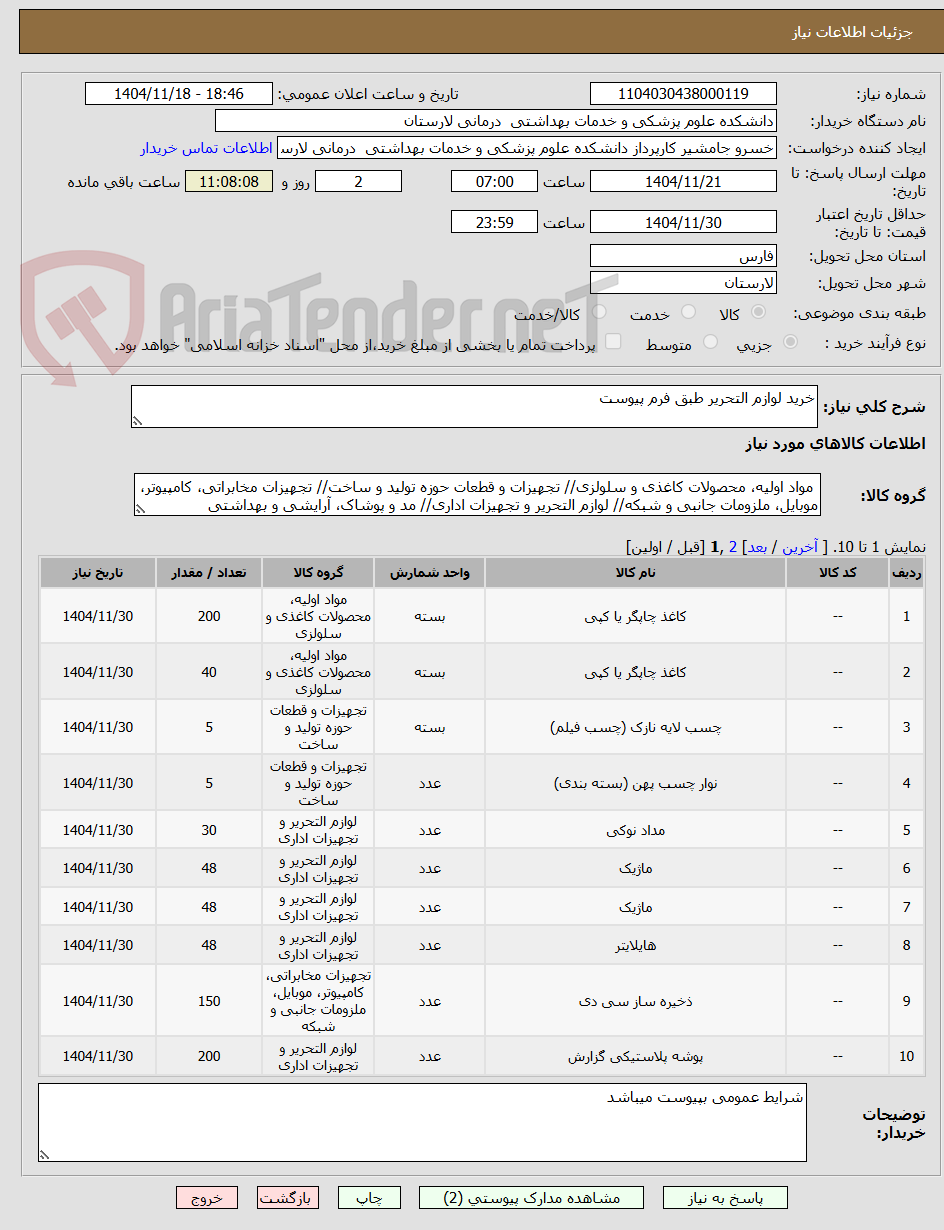Click the response deadline date 1404/11/21
944x1230 pixels.
point(683,181)
